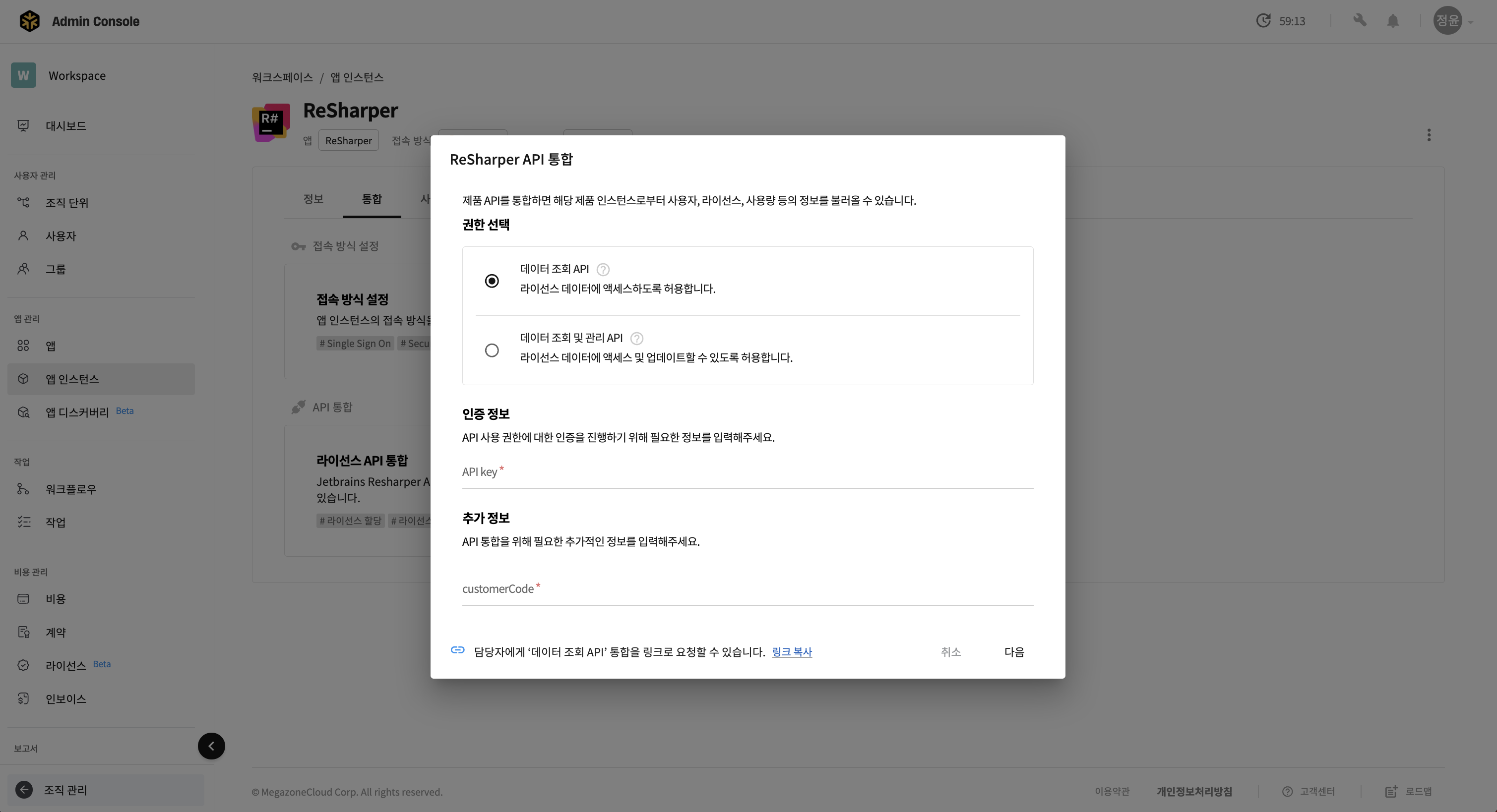
Task: Click the 작업 checklist icon in sidebar
Action: pos(23,522)
